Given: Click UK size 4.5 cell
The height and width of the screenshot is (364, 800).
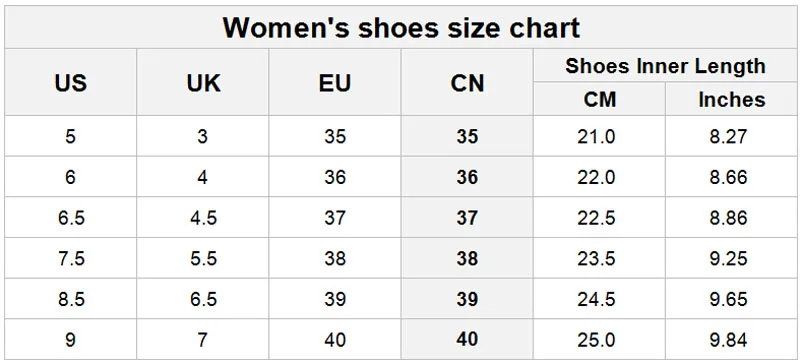Looking at the screenshot, I should pyautogui.click(x=204, y=217).
